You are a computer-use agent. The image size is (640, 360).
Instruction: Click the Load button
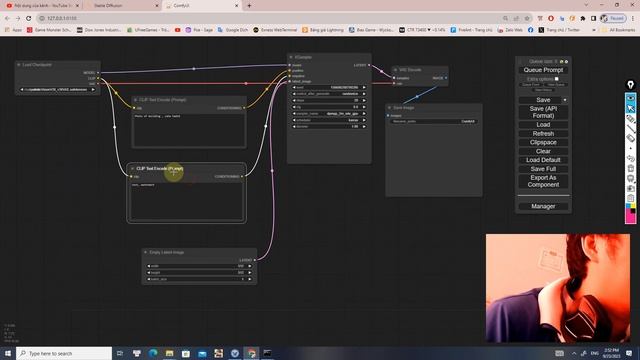point(543,125)
